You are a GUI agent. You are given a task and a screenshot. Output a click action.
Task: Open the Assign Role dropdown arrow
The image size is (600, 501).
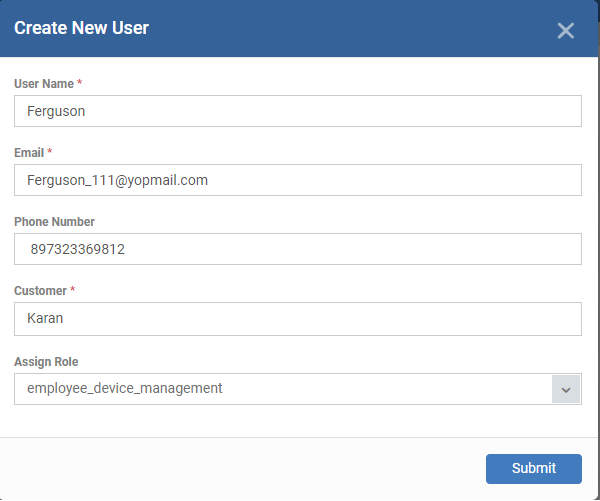click(566, 389)
